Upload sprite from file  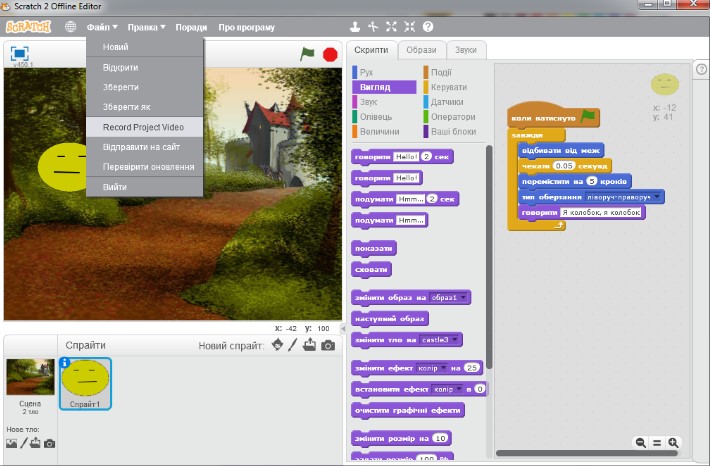tap(310, 345)
